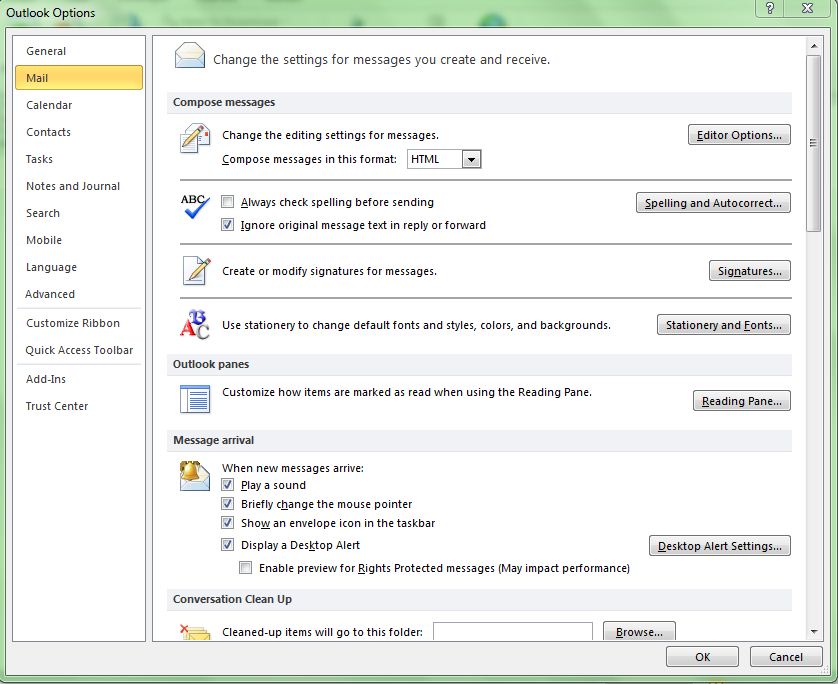Open Stationery and Fonts dialog

point(724,324)
